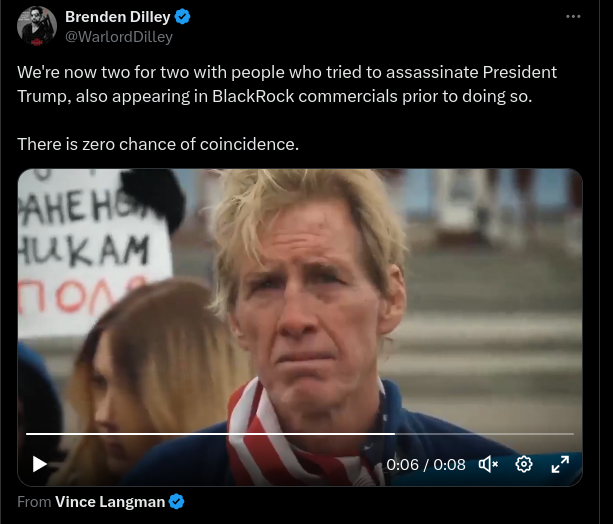613x524 pixels.
Task: Open the three-dot more options menu
Action: tap(573, 16)
